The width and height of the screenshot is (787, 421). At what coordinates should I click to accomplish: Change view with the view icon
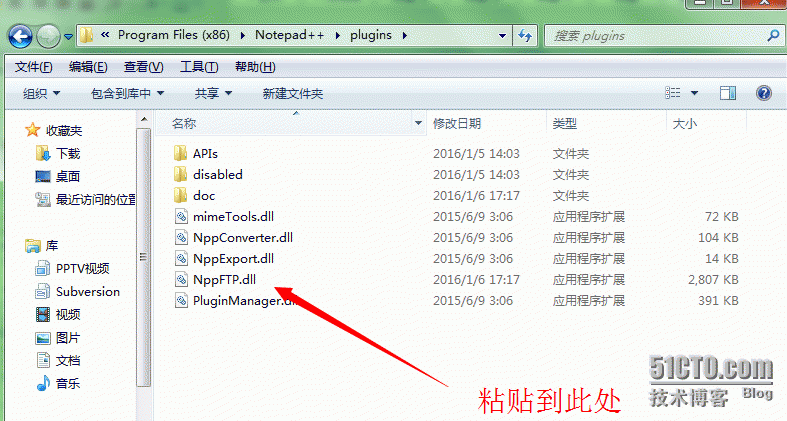673,93
